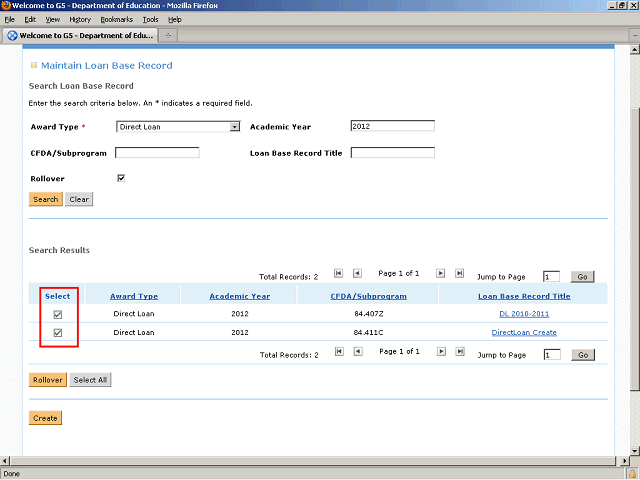Click the upper Go button

[582, 277]
